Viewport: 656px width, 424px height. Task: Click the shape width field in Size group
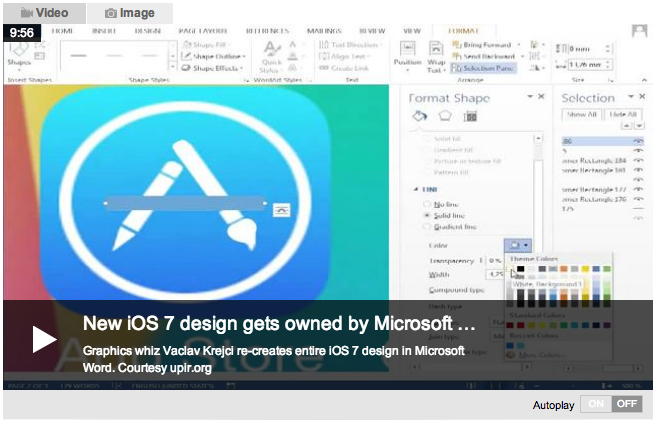coord(587,64)
